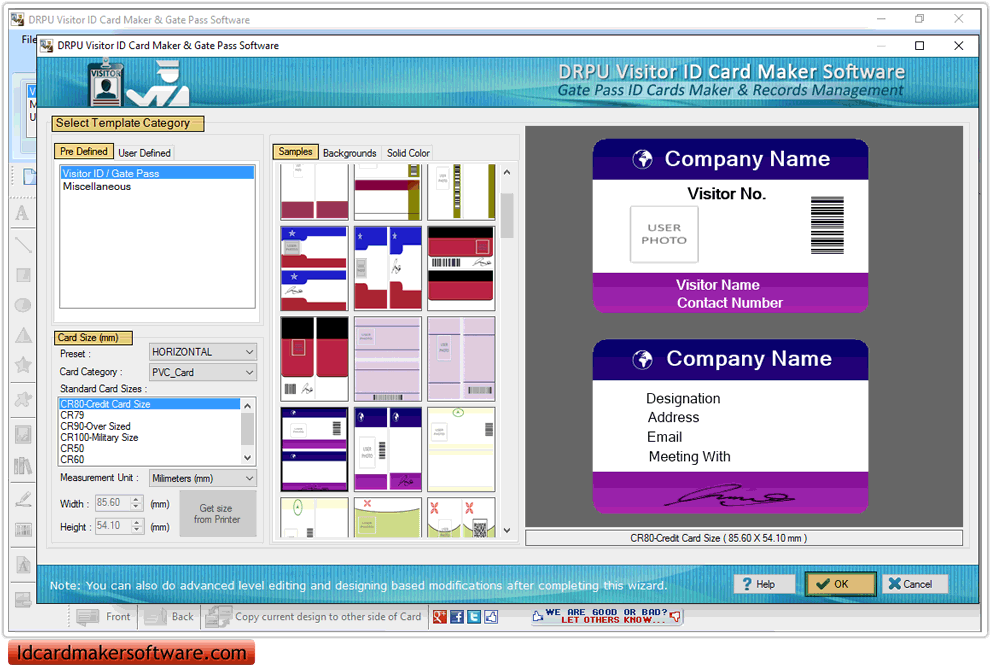Expand the Card Category PVC_Card dropdown

coord(203,373)
